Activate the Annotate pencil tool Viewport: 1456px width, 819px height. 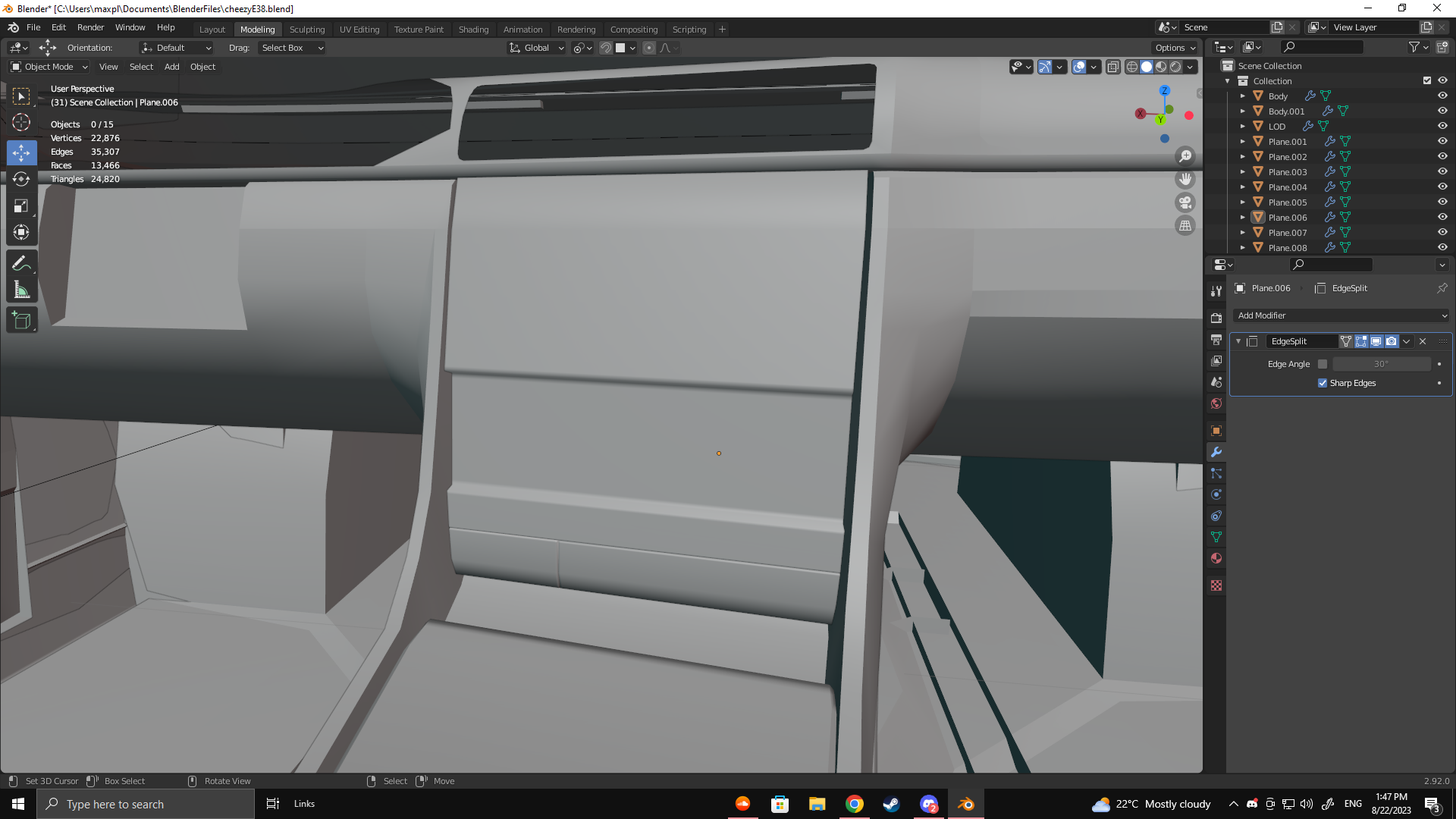pyautogui.click(x=21, y=263)
